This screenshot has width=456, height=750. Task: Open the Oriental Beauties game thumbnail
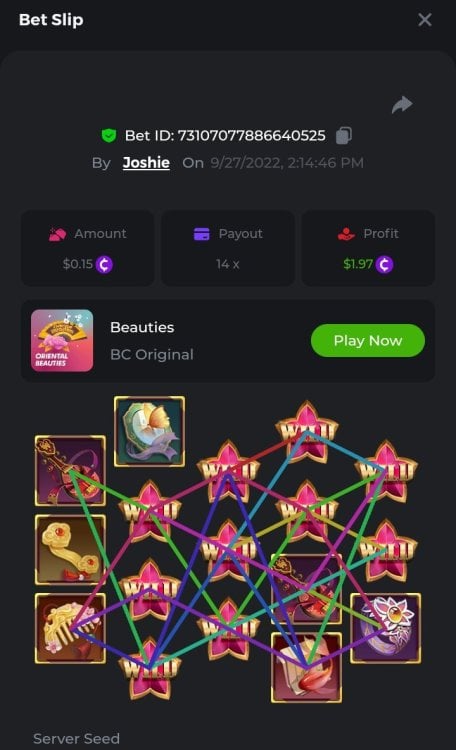(62, 341)
